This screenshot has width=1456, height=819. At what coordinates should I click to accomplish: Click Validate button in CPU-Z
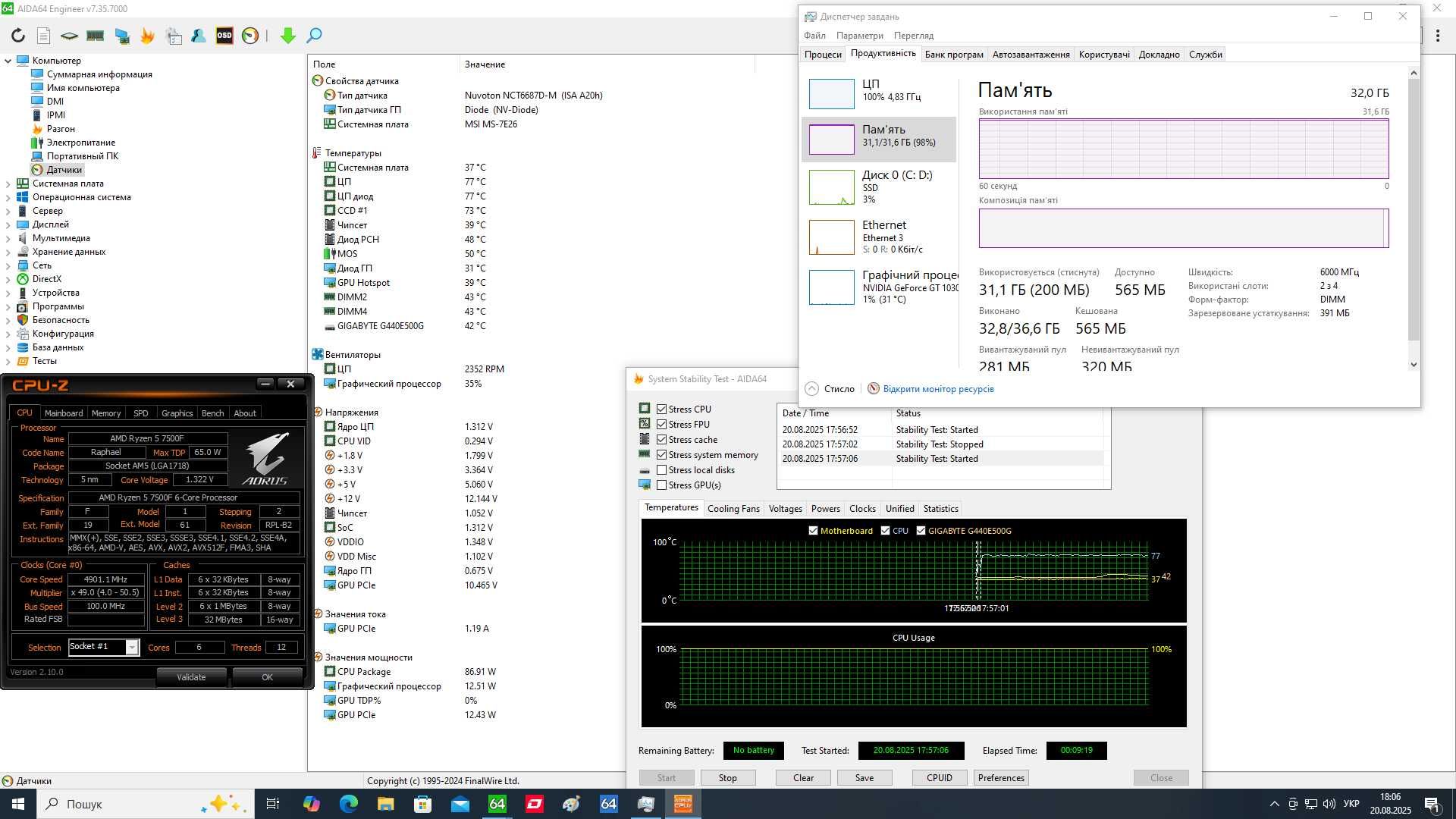pos(191,677)
